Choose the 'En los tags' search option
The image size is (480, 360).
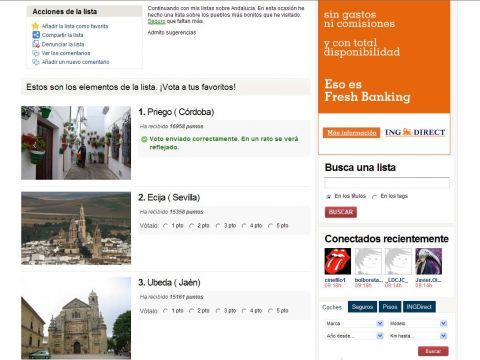click(375, 197)
